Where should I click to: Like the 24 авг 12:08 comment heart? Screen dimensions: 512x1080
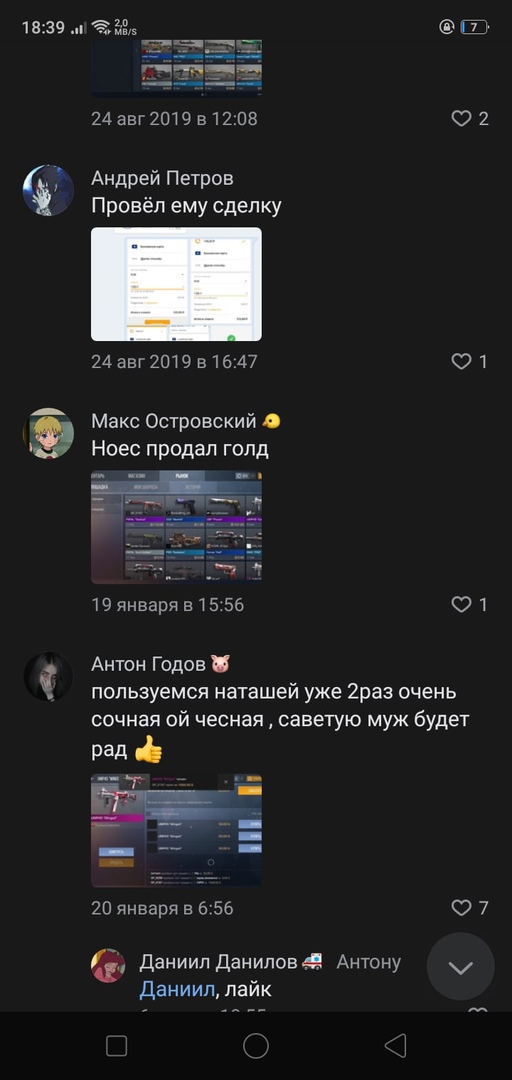461,118
